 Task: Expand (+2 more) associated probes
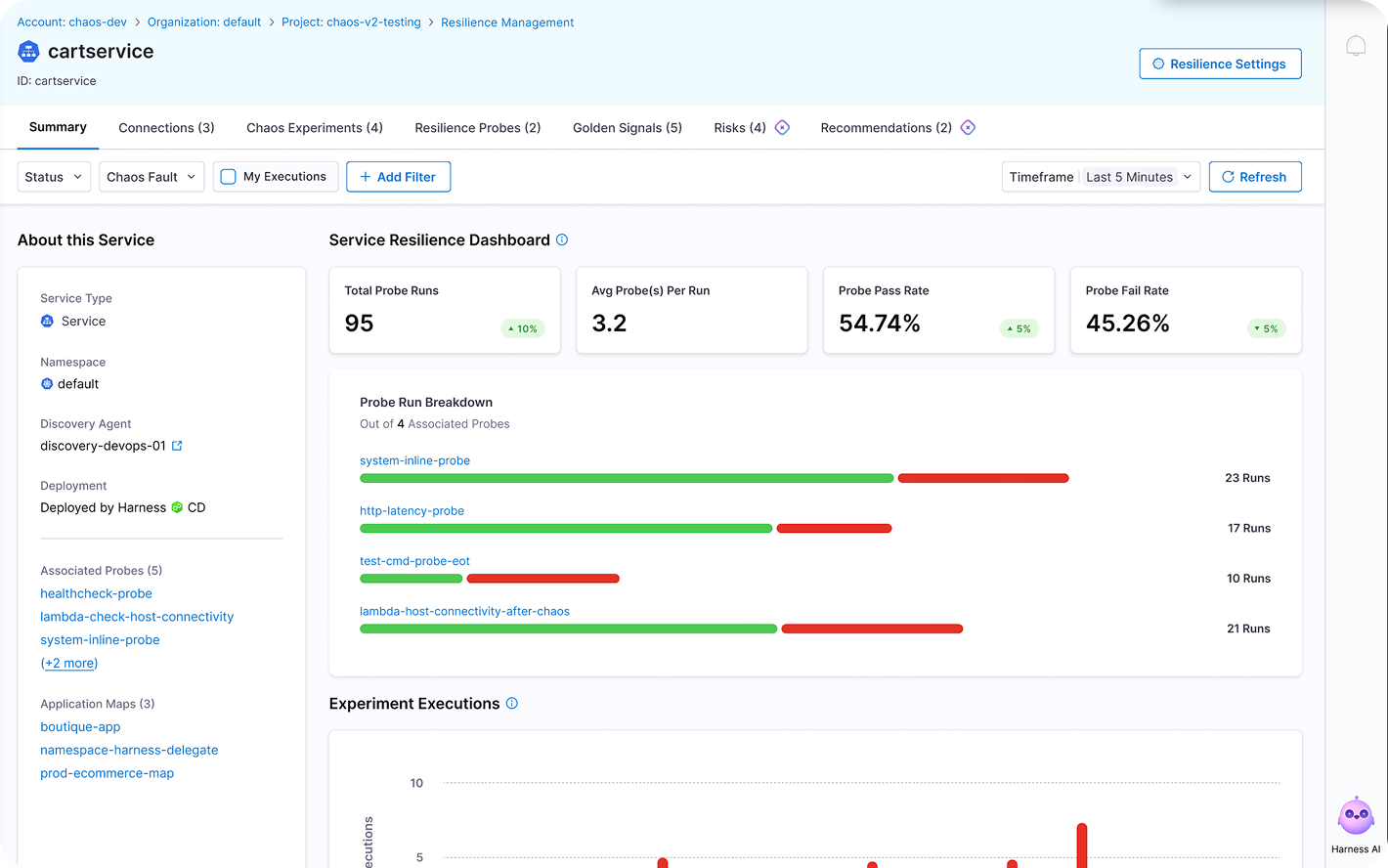69,663
